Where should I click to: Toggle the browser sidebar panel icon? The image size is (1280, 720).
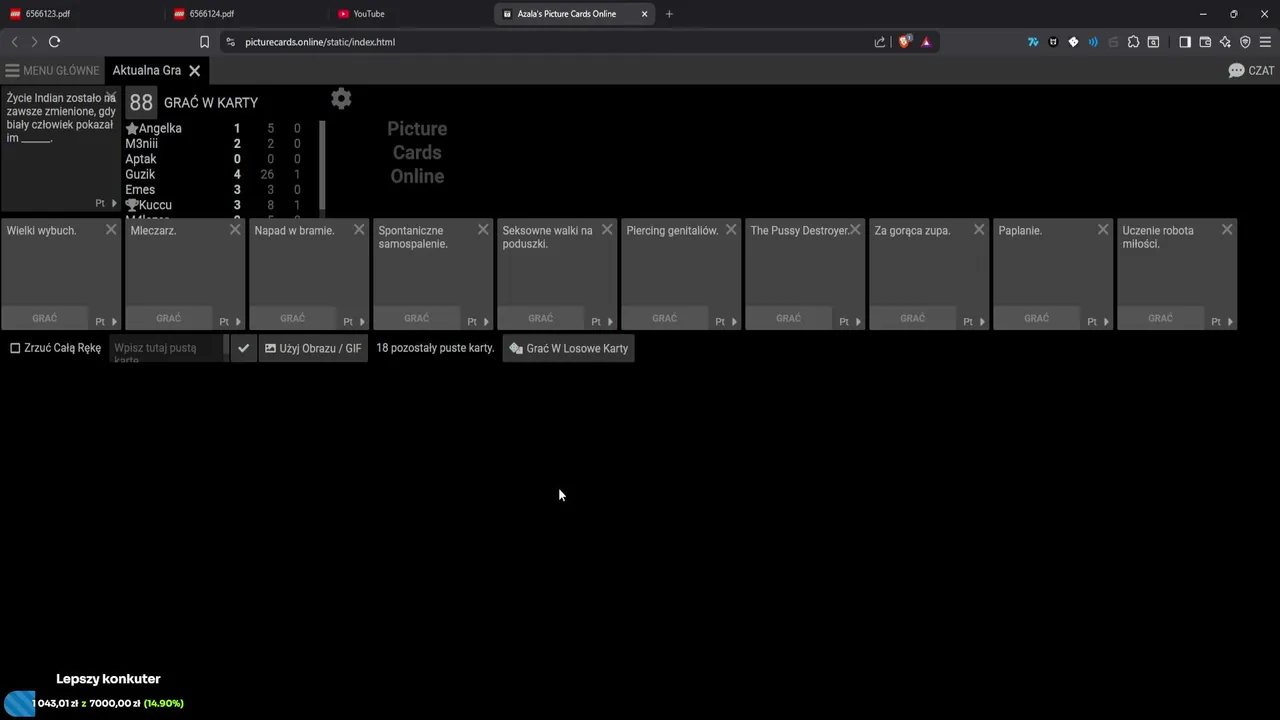click(1185, 42)
